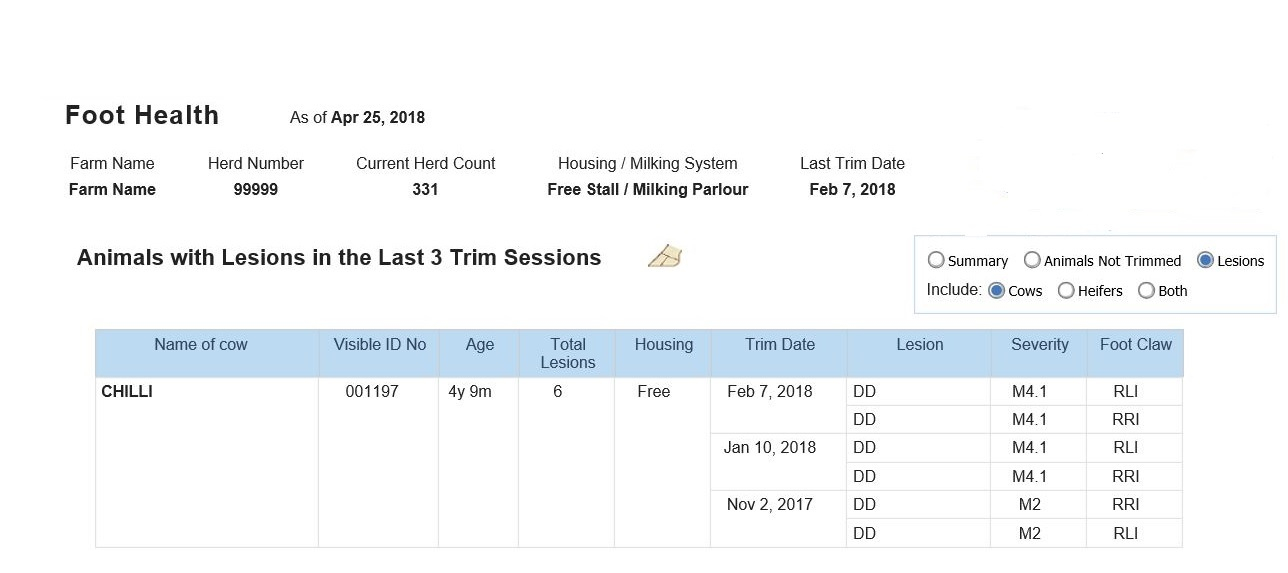The width and height of the screenshot is (1288, 573).
Task: Click the Total Lesions column header
Action: tap(568, 353)
